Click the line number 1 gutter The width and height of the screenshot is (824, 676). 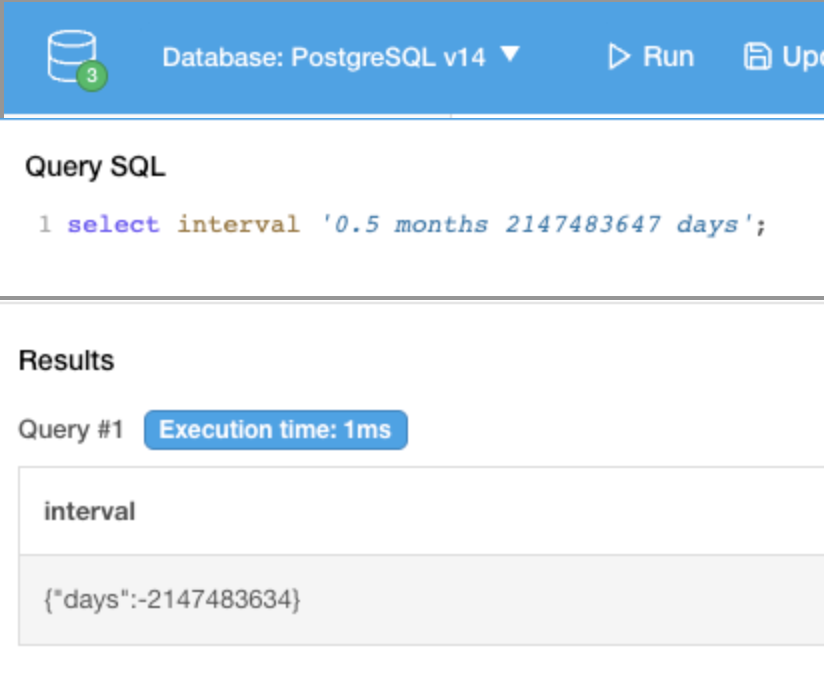point(45,225)
